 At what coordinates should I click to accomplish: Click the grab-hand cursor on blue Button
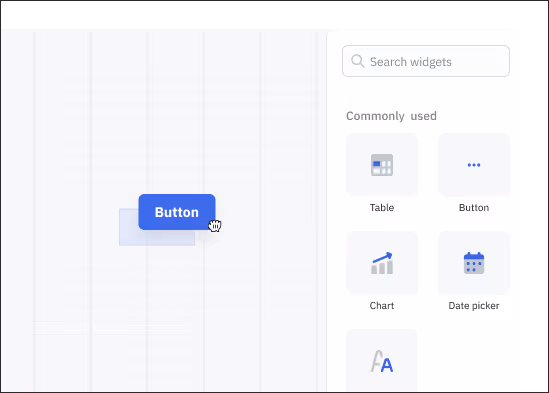pyautogui.click(x=215, y=226)
